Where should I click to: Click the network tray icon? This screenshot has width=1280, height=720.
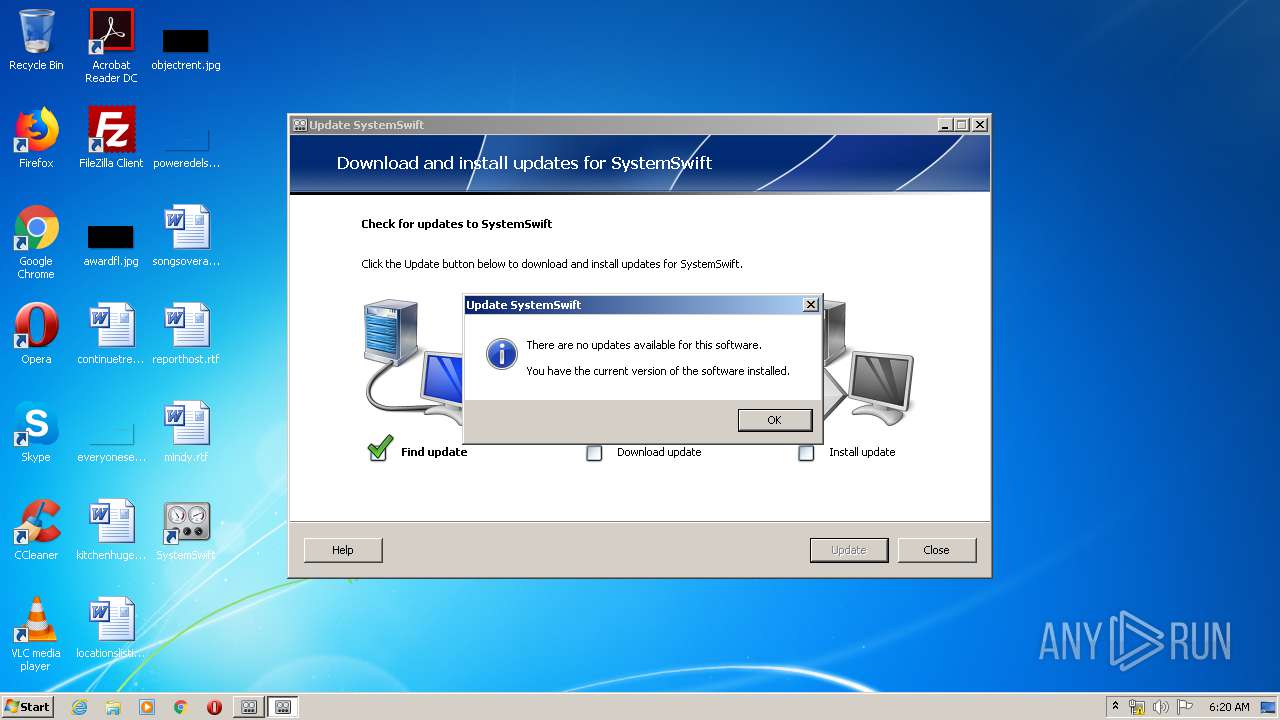coord(1137,707)
